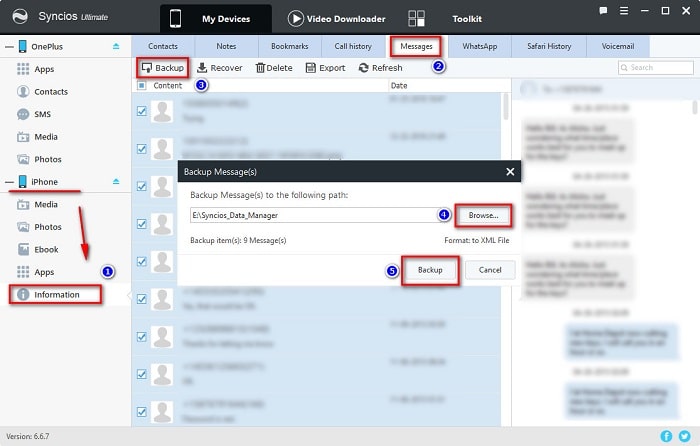The width and height of the screenshot is (700, 446).
Task: Eject the iPhone device
Action: (x=116, y=181)
